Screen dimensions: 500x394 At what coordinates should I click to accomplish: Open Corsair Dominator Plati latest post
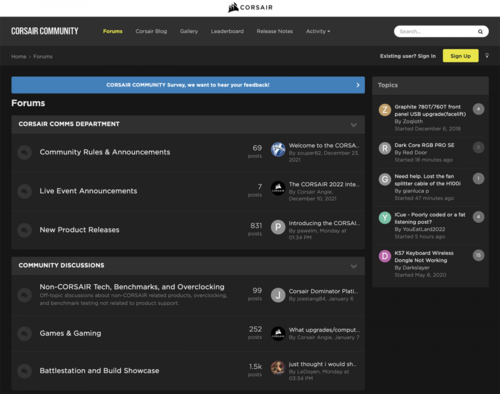tap(323, 291)
